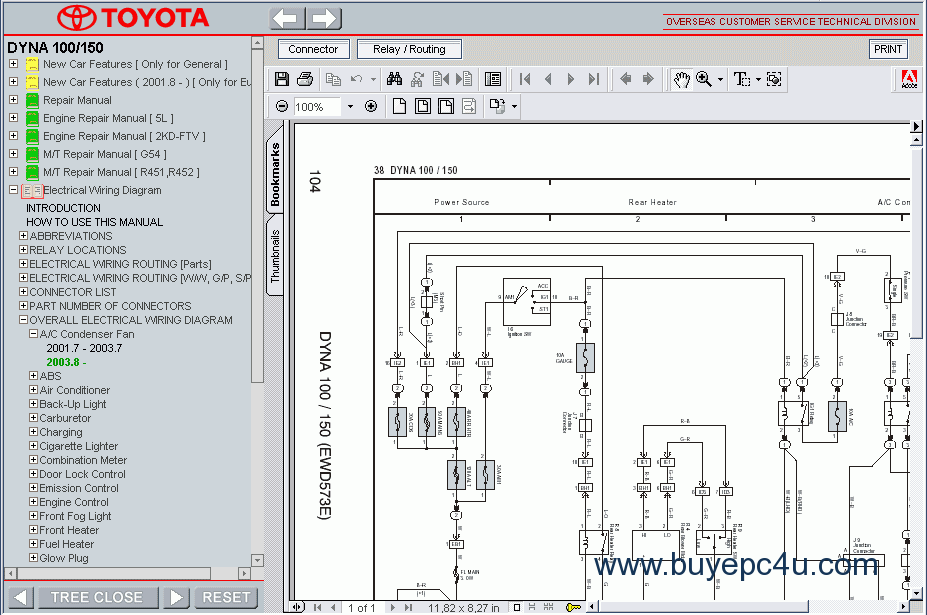This screenshot has width=927, height=615.
Task: Click the zoom out minus button
Action: coord(282,106)
